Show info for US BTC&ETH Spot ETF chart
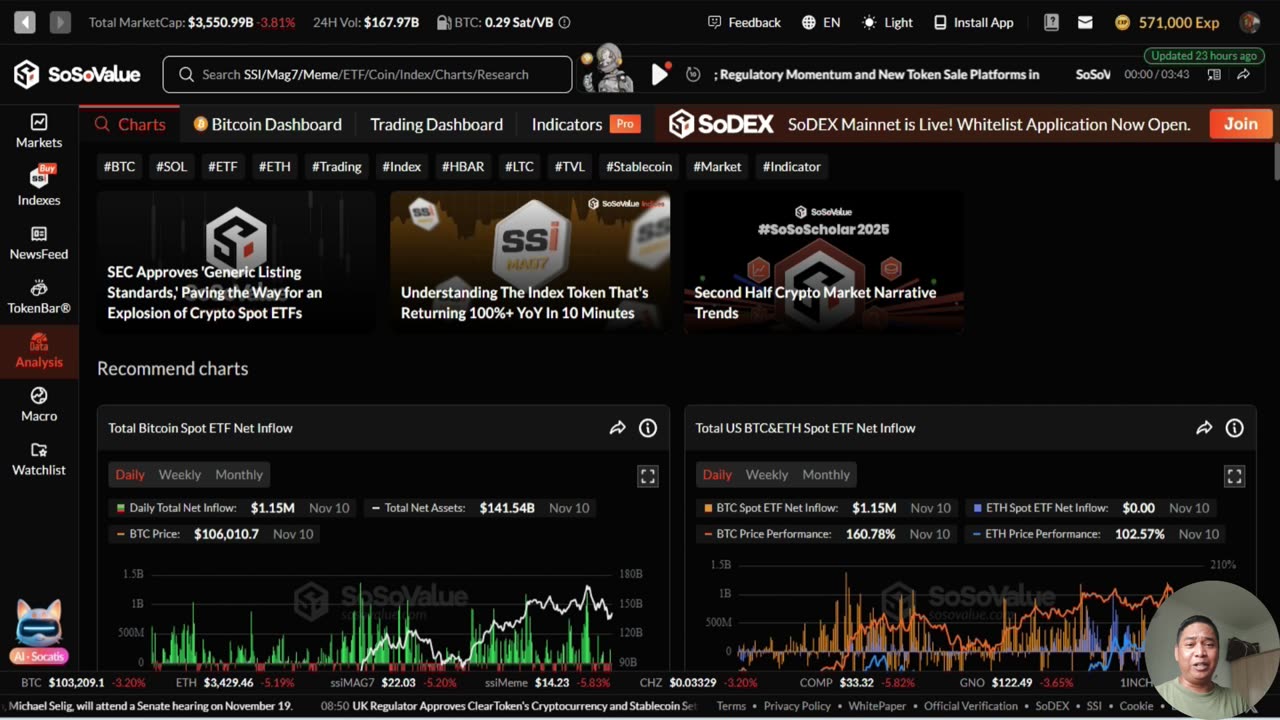 click(1235, 428)
